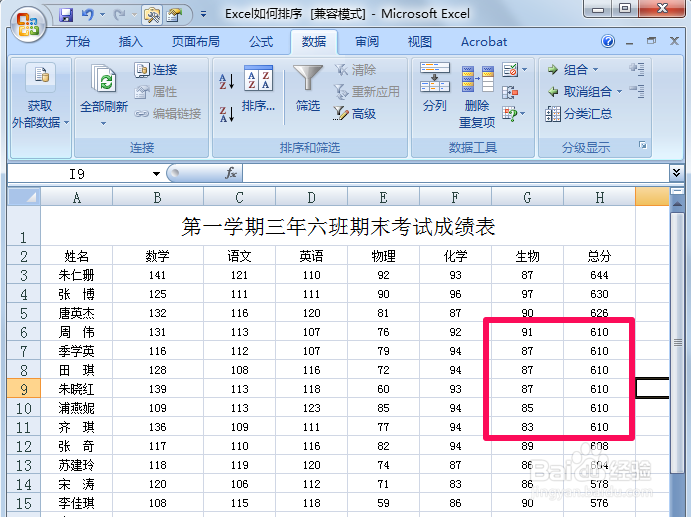The width and height of the screenshot is (691, 517).
Task: Click the vertical scrollbar thumb
Action: point(677,343)
